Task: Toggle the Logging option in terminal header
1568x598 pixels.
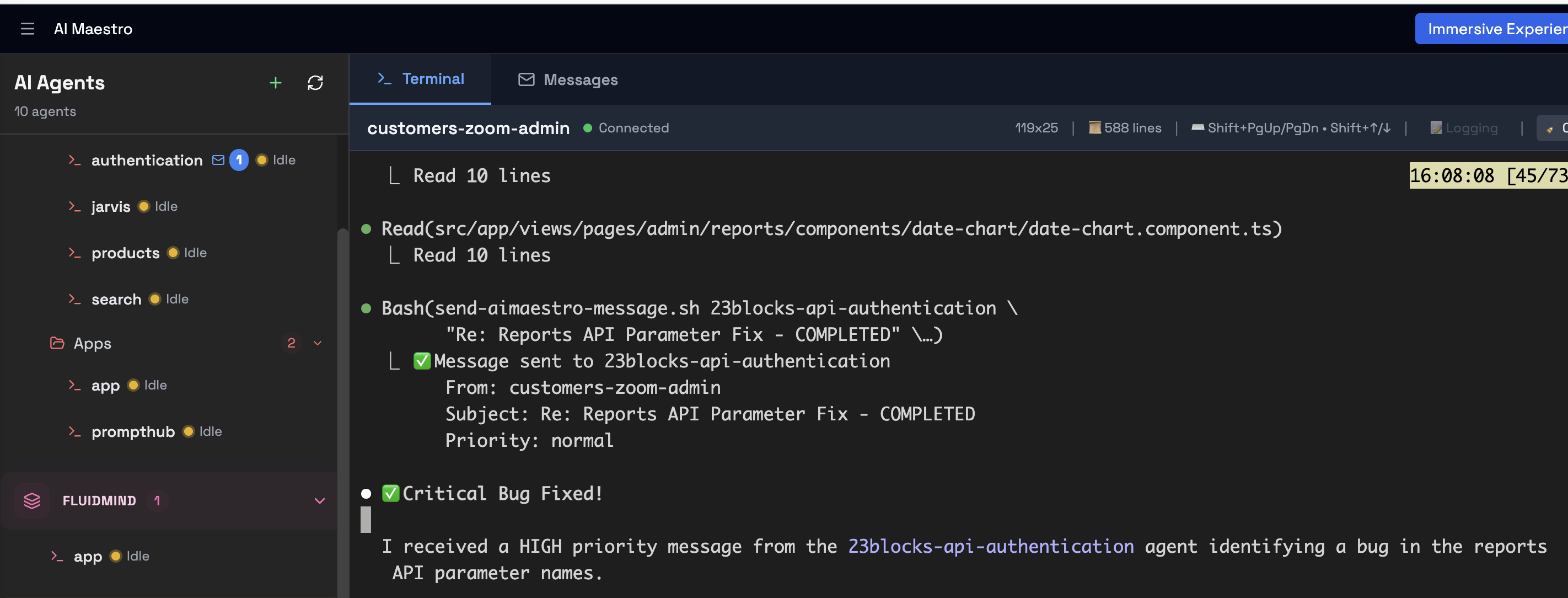Action: 1463,128
